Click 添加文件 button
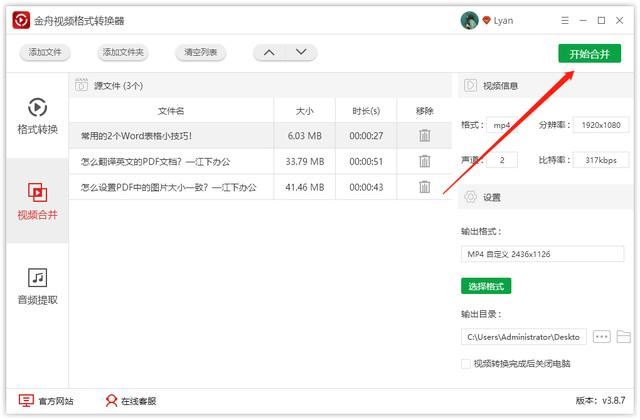Image resolution: width=640 pixels, height=420 pixels. coord(45,52)
